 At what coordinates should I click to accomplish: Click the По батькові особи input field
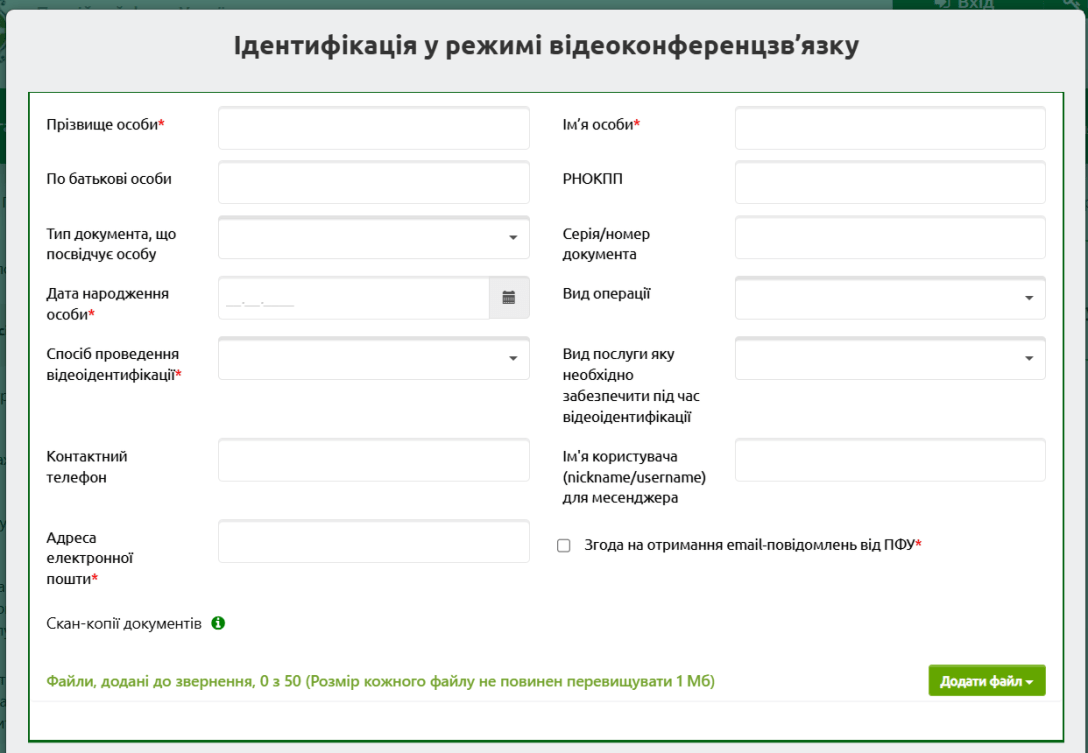click(x=373, y=181)
